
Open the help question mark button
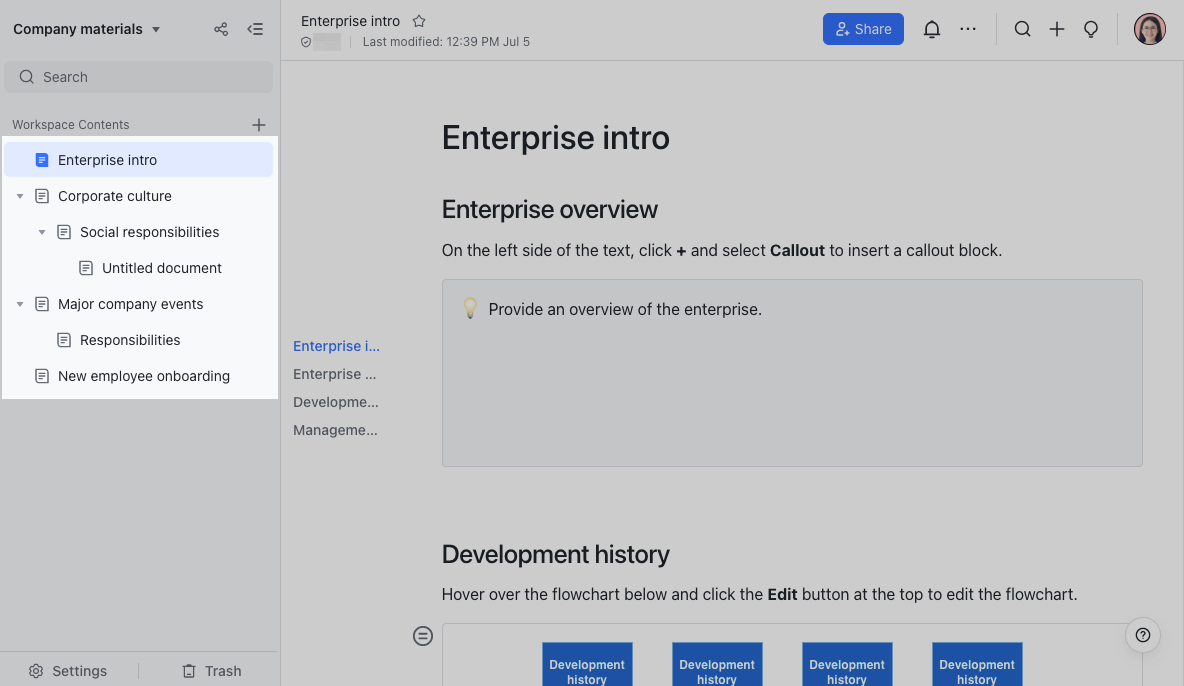pos(1143,635)
